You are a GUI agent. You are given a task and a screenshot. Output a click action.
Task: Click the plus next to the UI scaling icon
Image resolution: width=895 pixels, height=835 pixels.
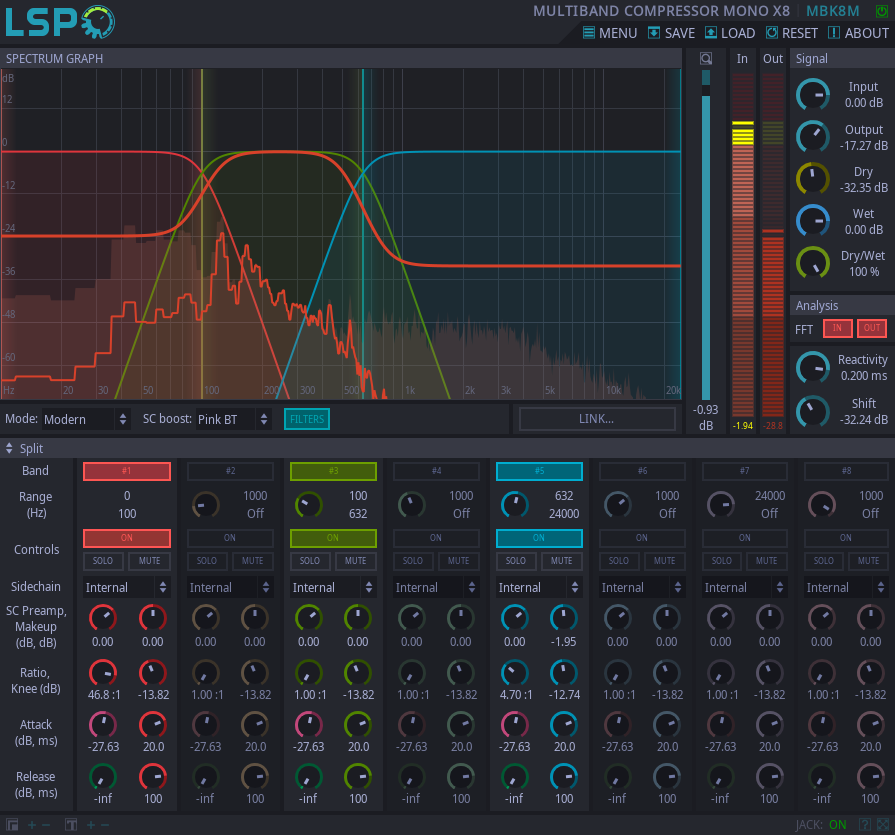(31, 825)
